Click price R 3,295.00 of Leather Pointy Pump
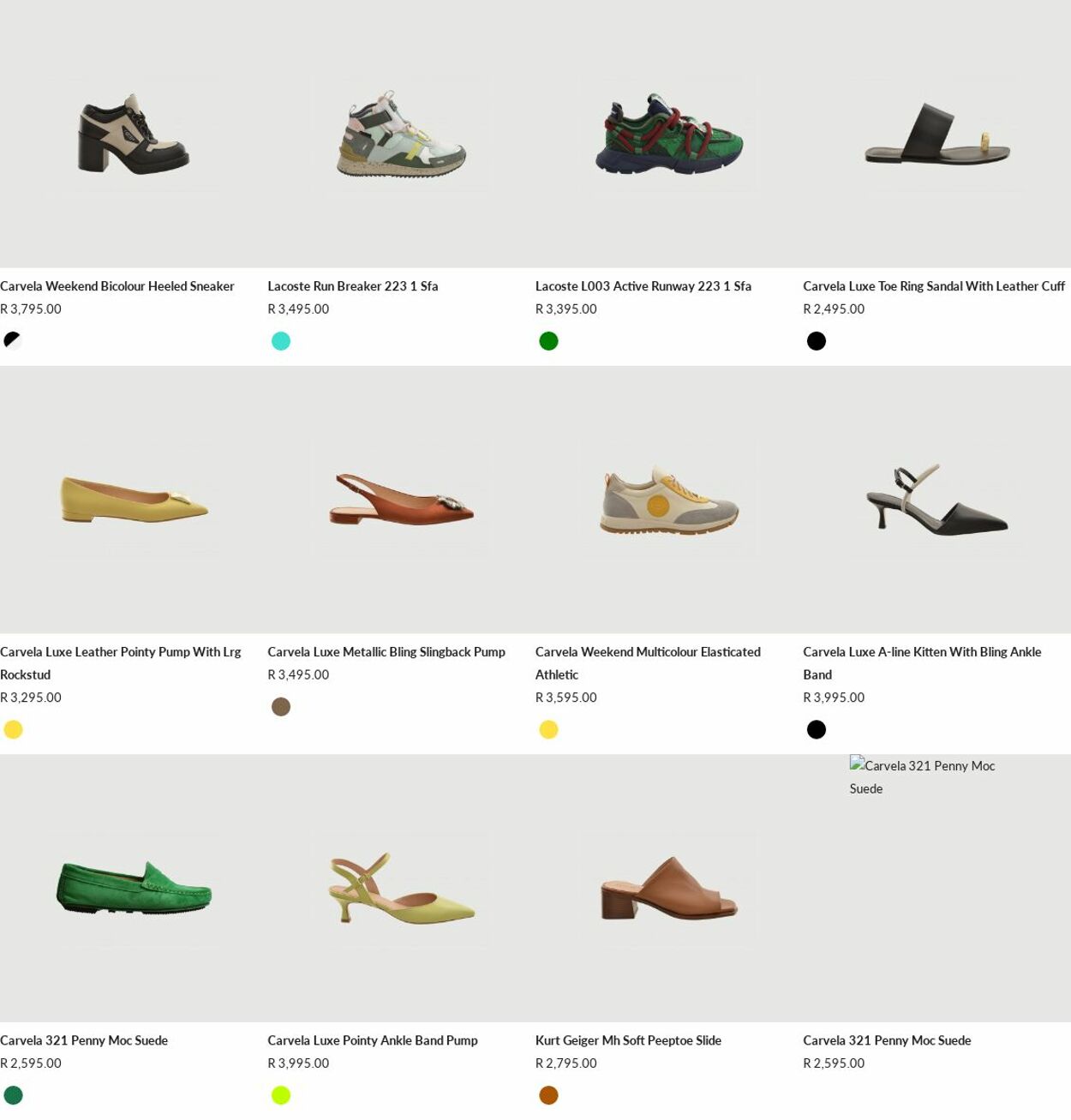Viewport: 1071px width, 1120px height. tap(31, 698)
